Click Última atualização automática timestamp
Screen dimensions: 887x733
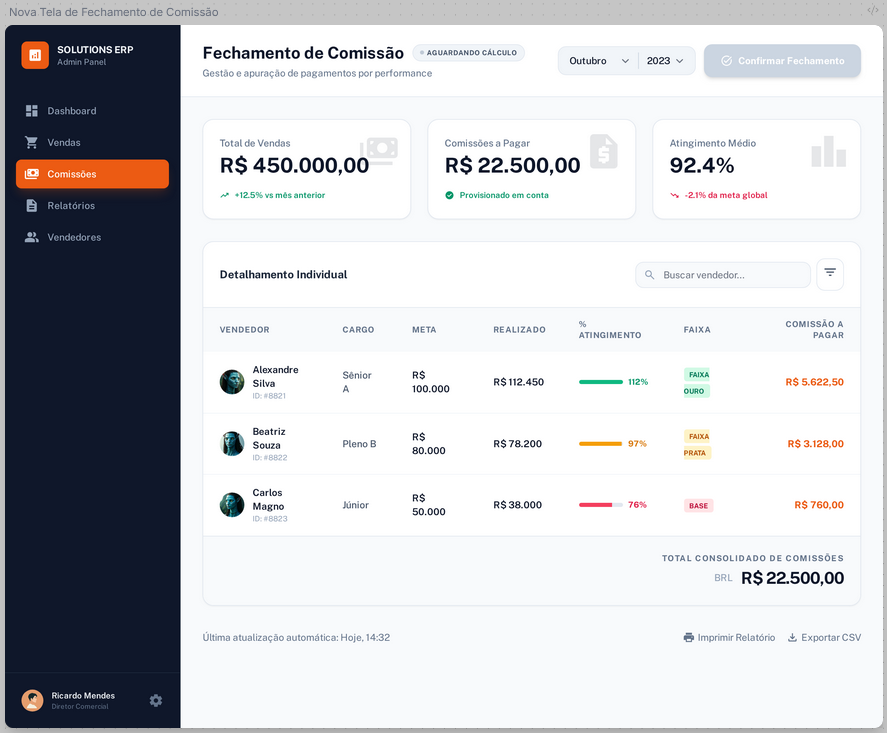click(x=296, y=637)
